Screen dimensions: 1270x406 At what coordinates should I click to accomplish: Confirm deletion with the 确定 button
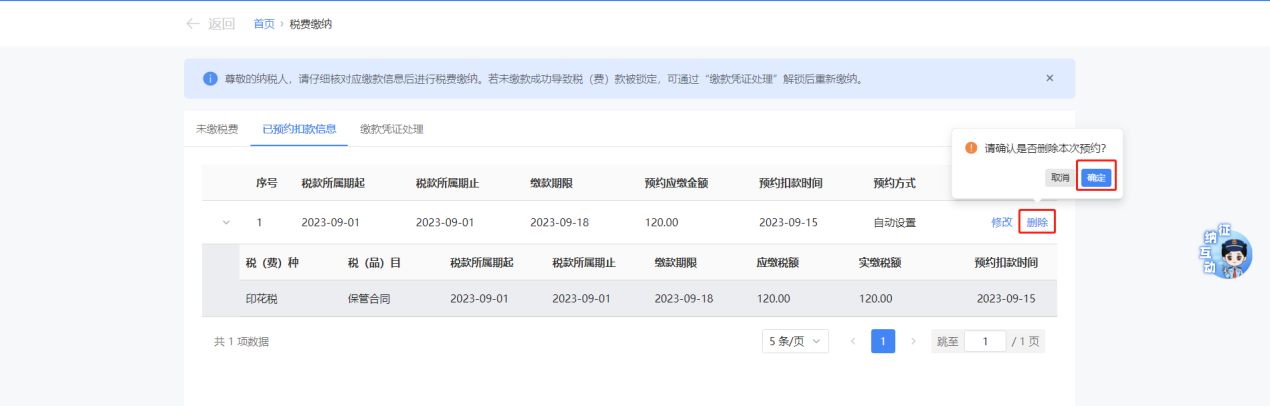click(x=1096, y=177)
